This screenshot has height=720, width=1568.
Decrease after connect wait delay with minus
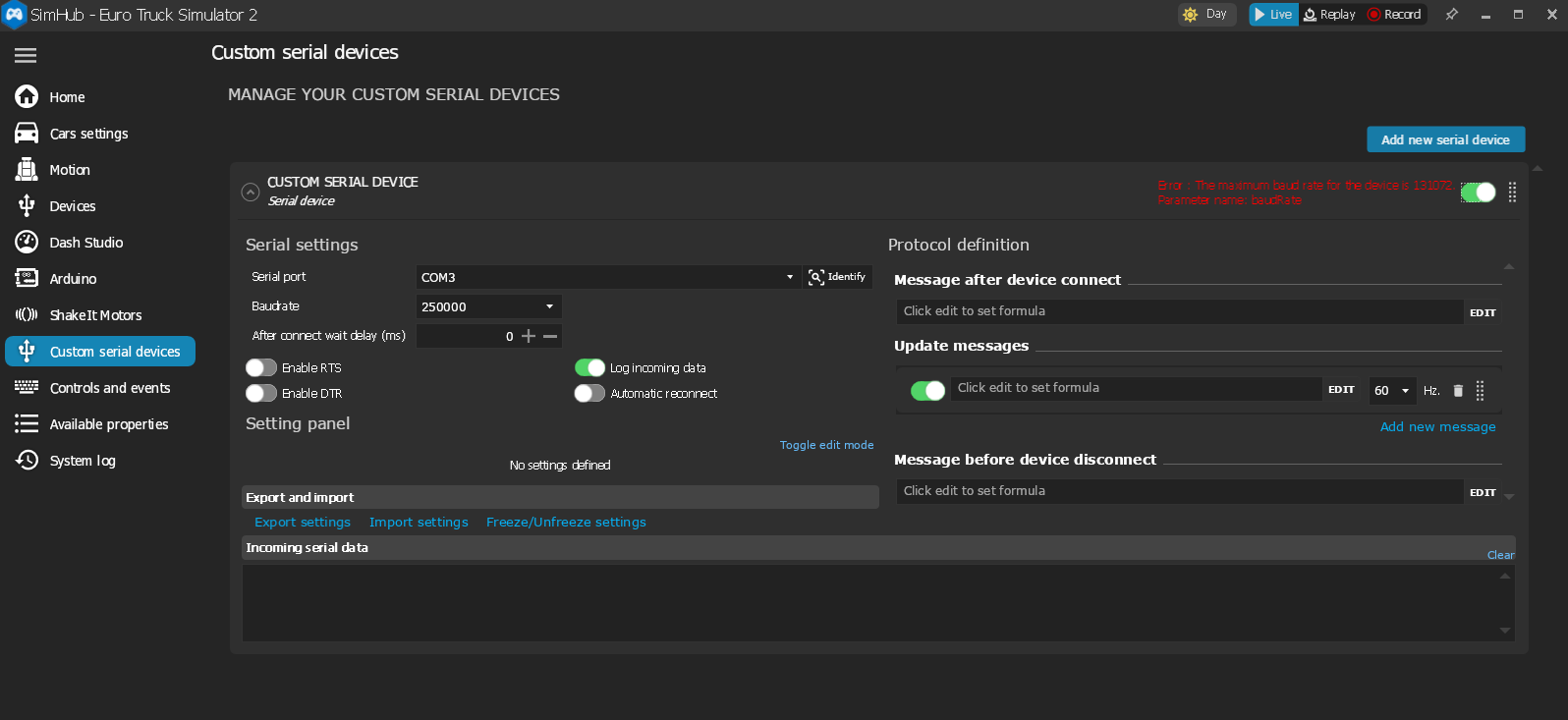click(550, 336)
